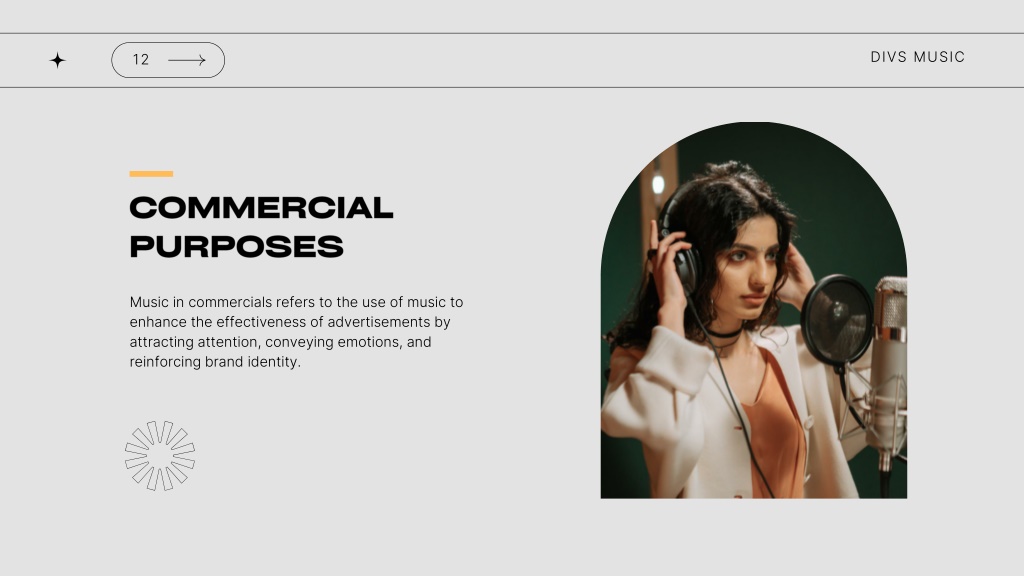This screenshot has width=1024, height=576.
Task: Click the DIVS MUSIC header text
Action: 918,57
